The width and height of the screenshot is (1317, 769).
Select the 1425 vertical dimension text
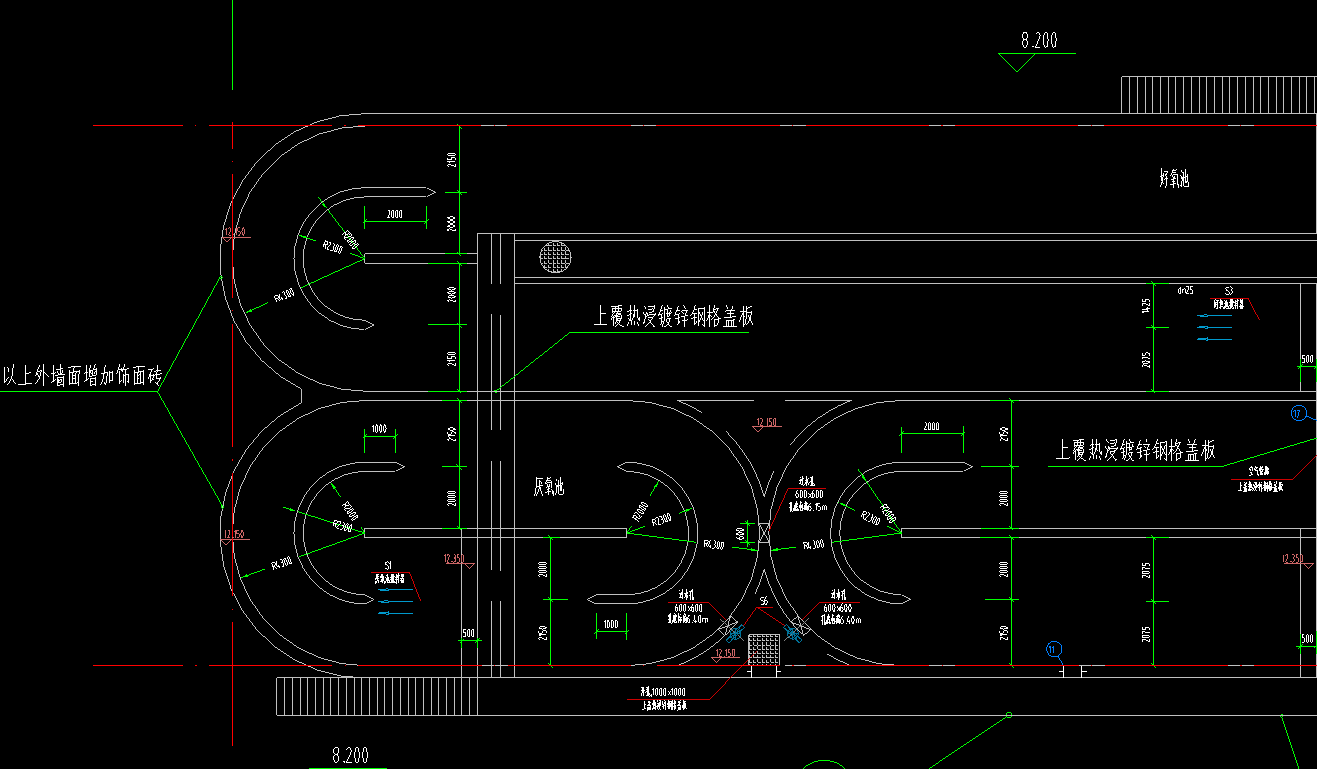[1147, 305]
